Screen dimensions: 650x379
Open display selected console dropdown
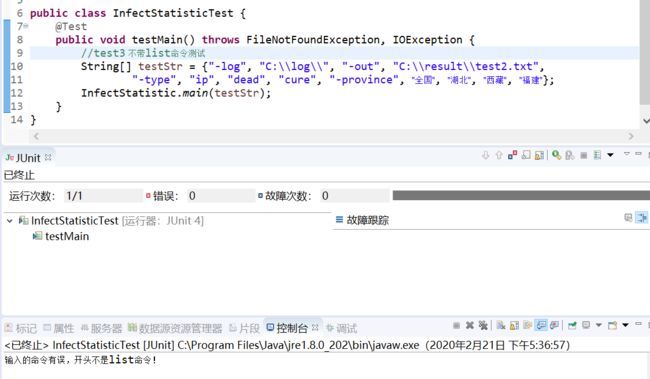pos(599,325)
